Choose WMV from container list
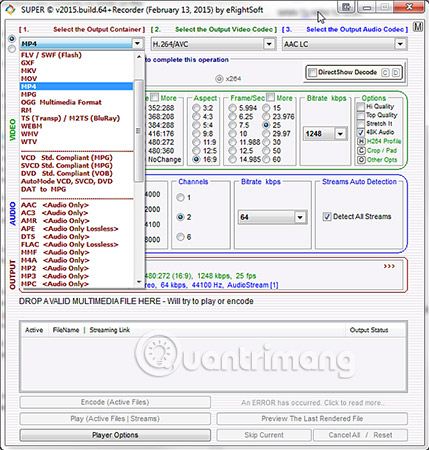The image size is (429, 450). point(76,134)
